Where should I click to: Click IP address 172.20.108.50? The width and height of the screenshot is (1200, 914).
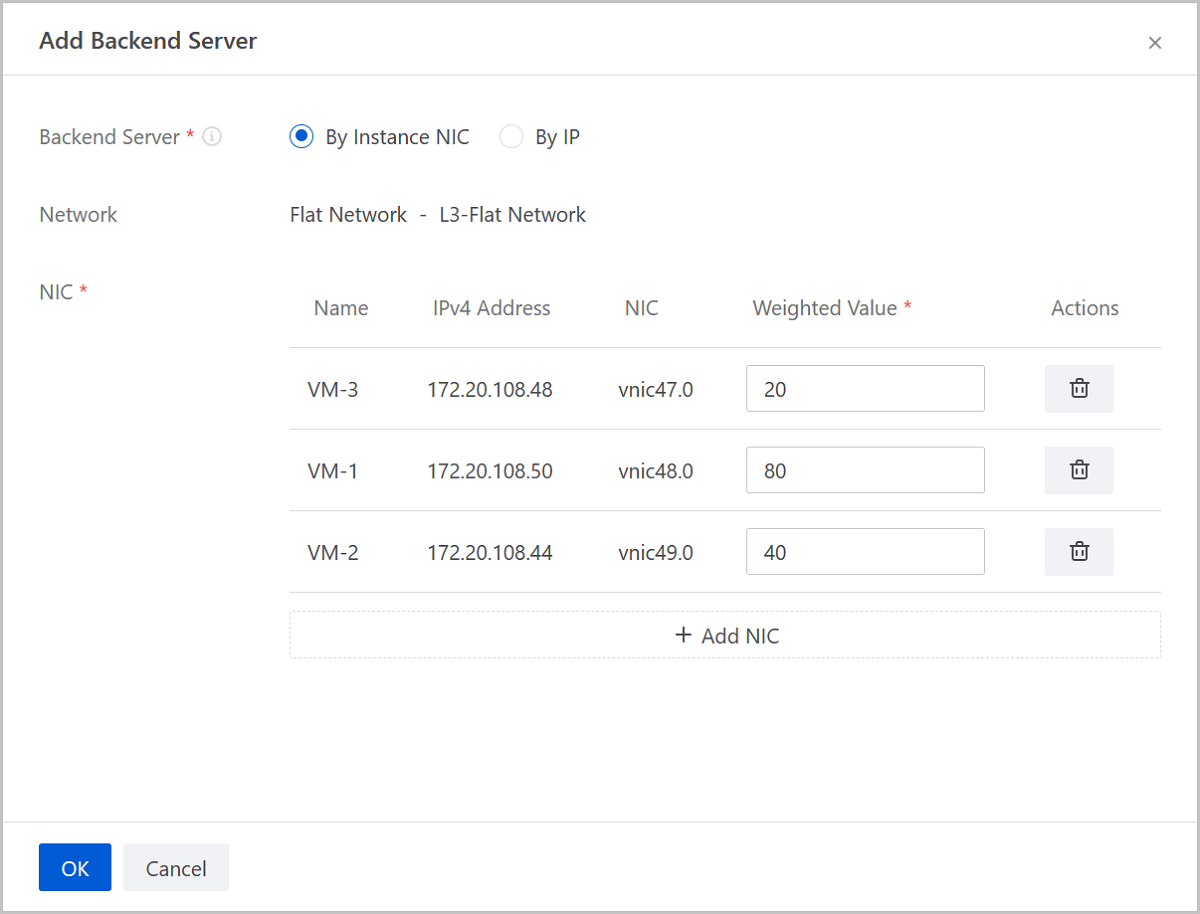(490, 471)
